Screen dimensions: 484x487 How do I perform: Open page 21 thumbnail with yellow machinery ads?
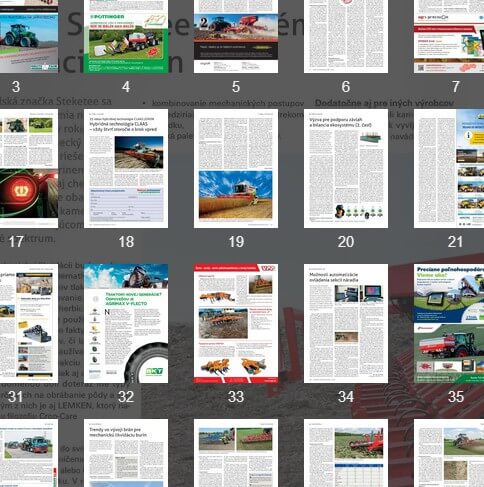pos(449,169)
